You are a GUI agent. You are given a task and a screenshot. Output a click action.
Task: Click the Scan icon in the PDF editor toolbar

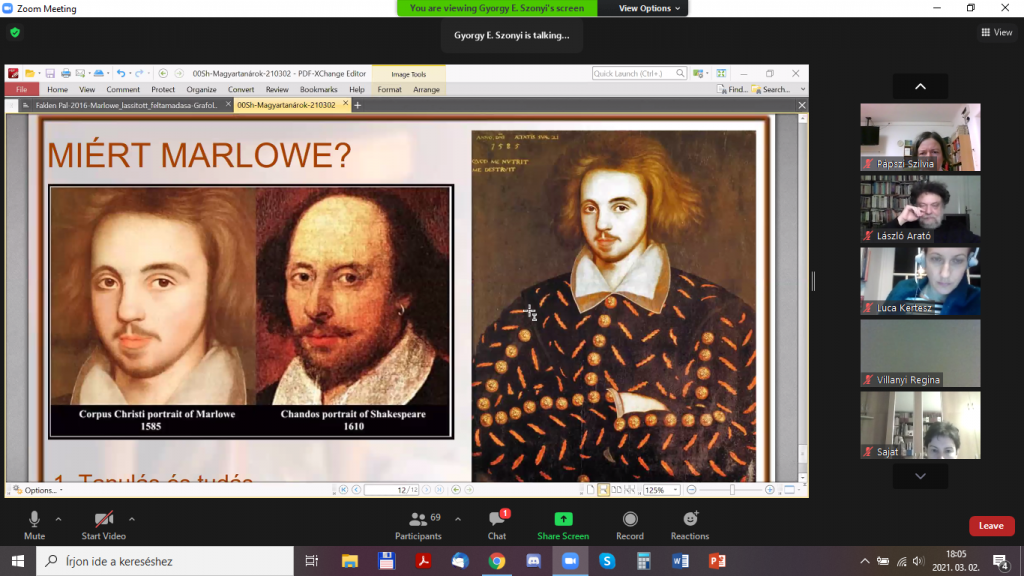tap(98, 74)
